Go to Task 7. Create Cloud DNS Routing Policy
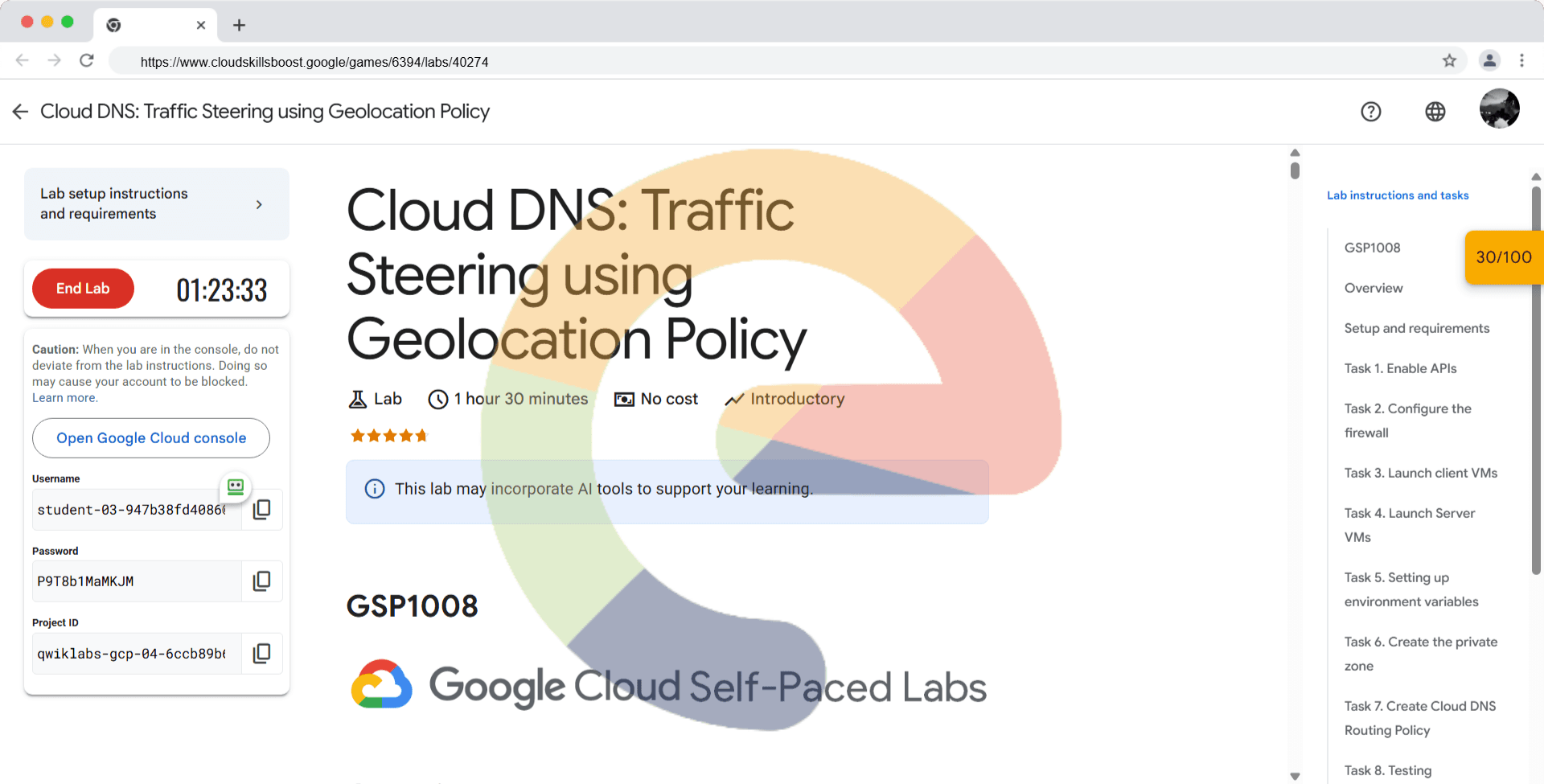The height and width of the screenshot is (784, 1544). (1420, 718)
